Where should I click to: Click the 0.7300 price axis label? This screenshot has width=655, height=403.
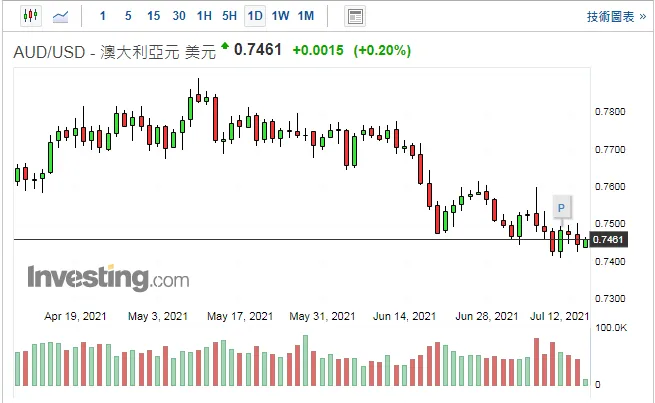pos(610,299)
